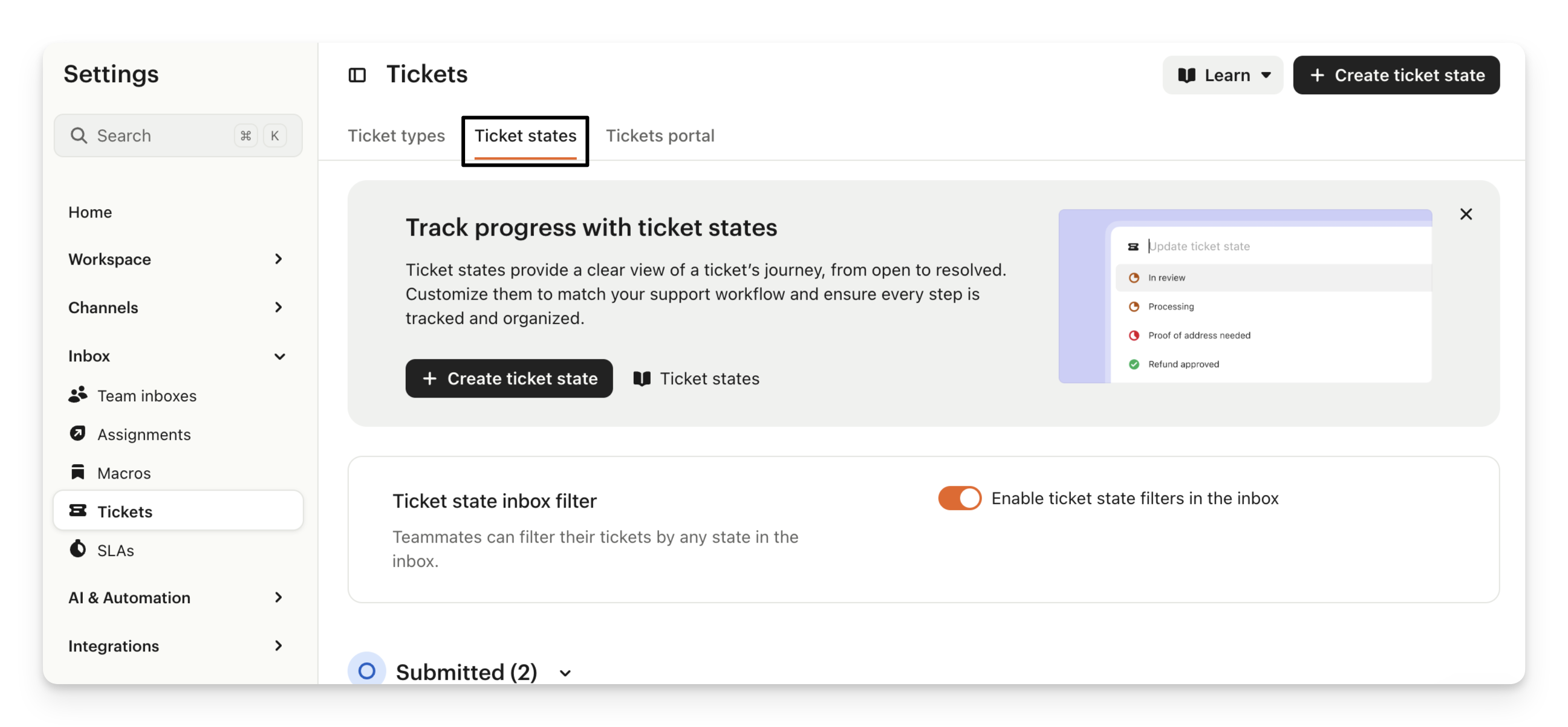The height and width of the screenshot is (727, 1568).
Task: Click the Team inboxes people icon
Action: (x=77, y=395)
